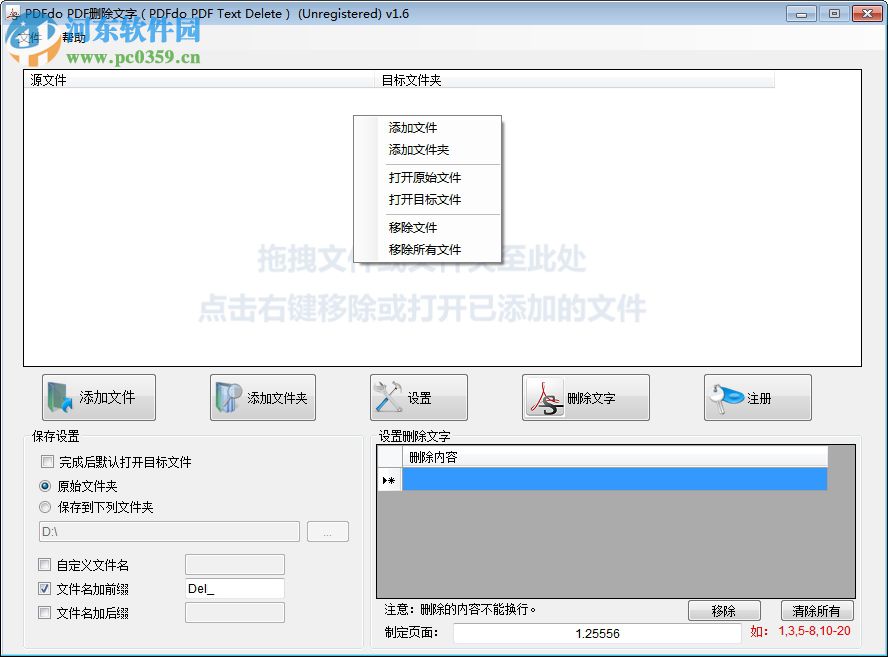Enable the 自定义文件名 checkbox

click(x=44, y=564)
